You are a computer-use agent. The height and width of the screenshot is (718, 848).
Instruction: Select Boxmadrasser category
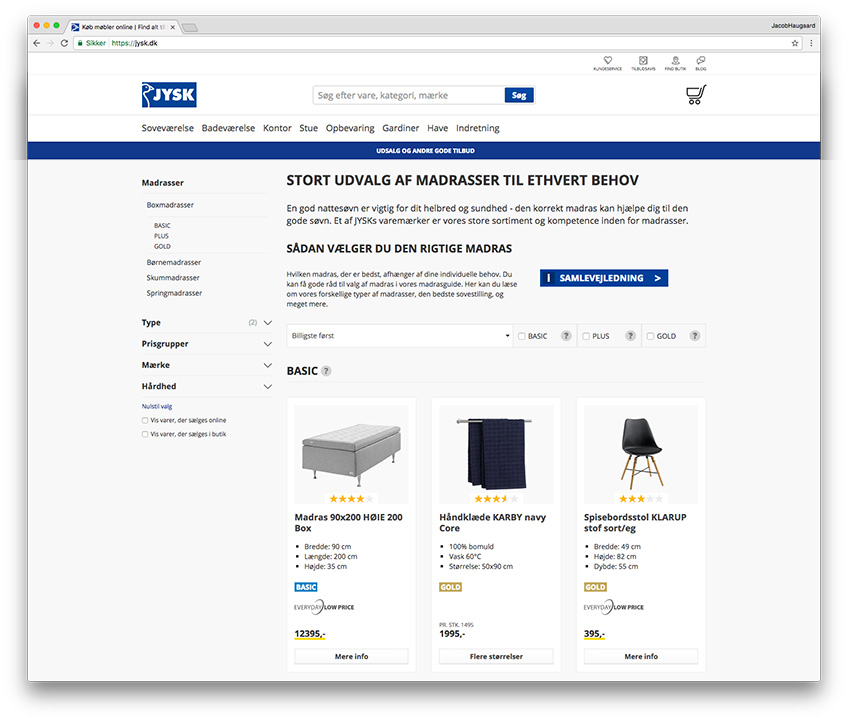[x=170, y=205]
